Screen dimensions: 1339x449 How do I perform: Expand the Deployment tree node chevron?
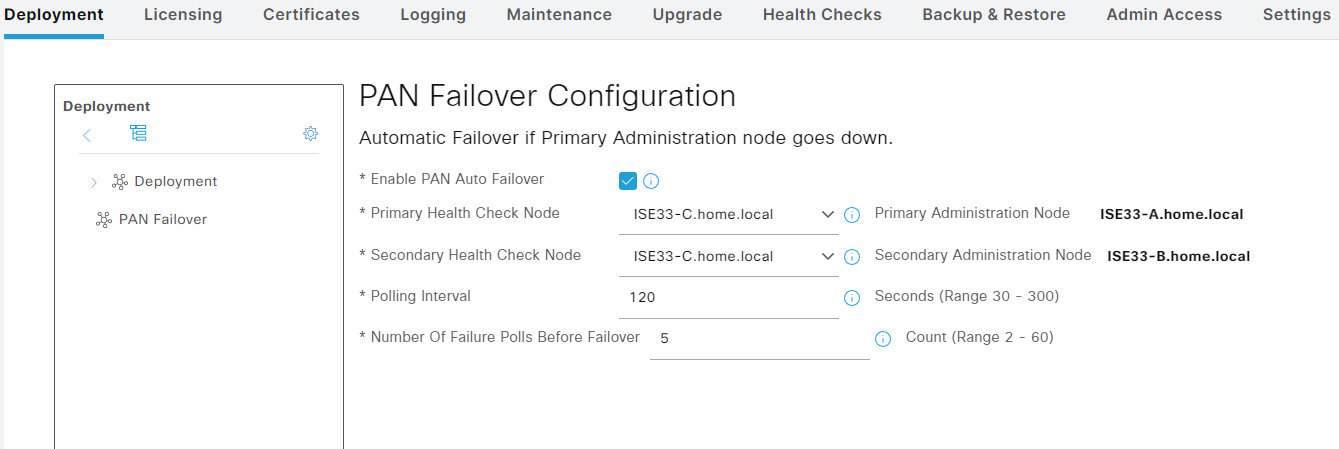coord(94,182)
